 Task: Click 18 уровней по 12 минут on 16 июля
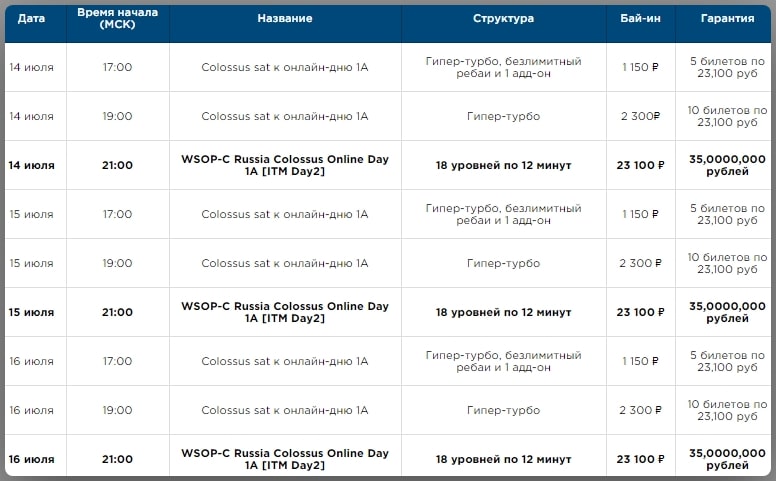click(x=503, y=459)
